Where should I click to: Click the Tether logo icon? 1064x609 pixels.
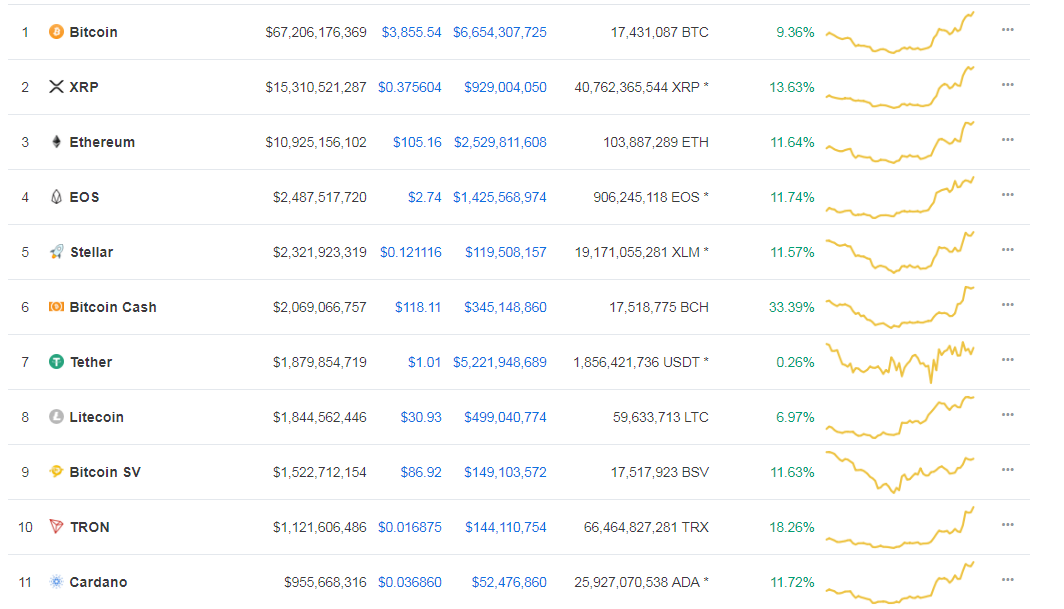[56, 362]
